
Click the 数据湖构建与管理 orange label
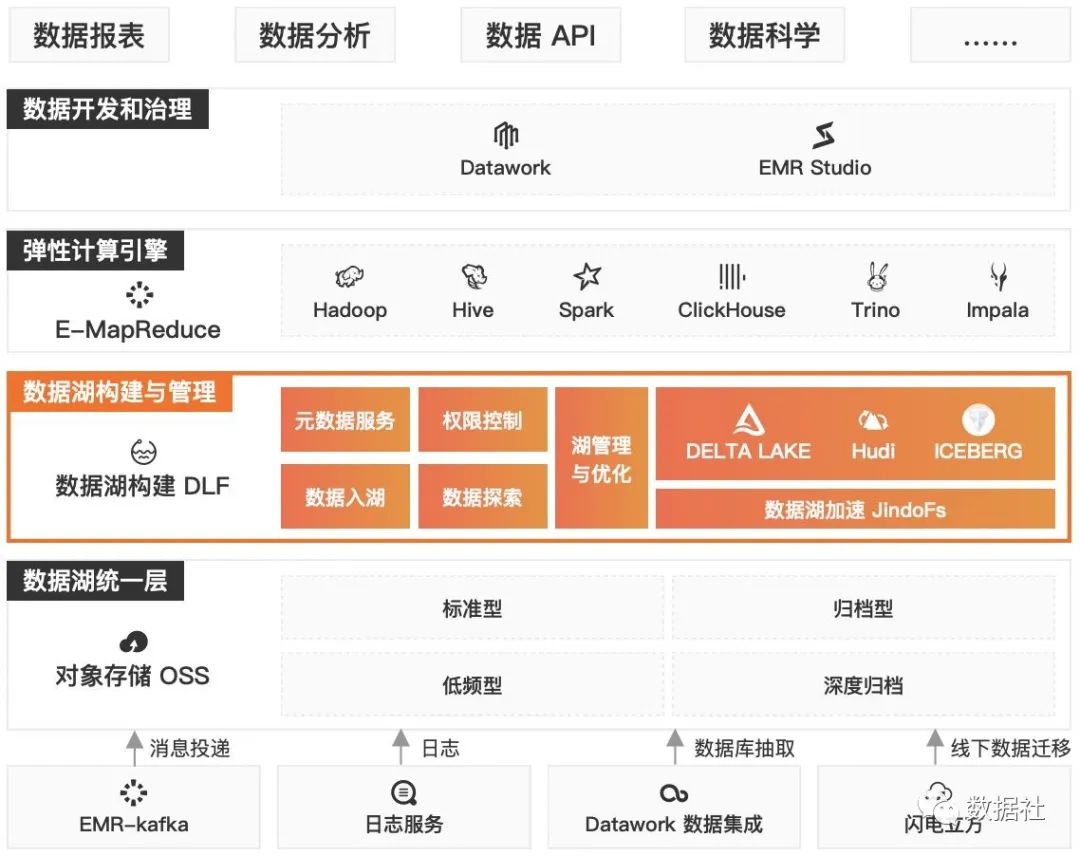[x=120, y=392]
